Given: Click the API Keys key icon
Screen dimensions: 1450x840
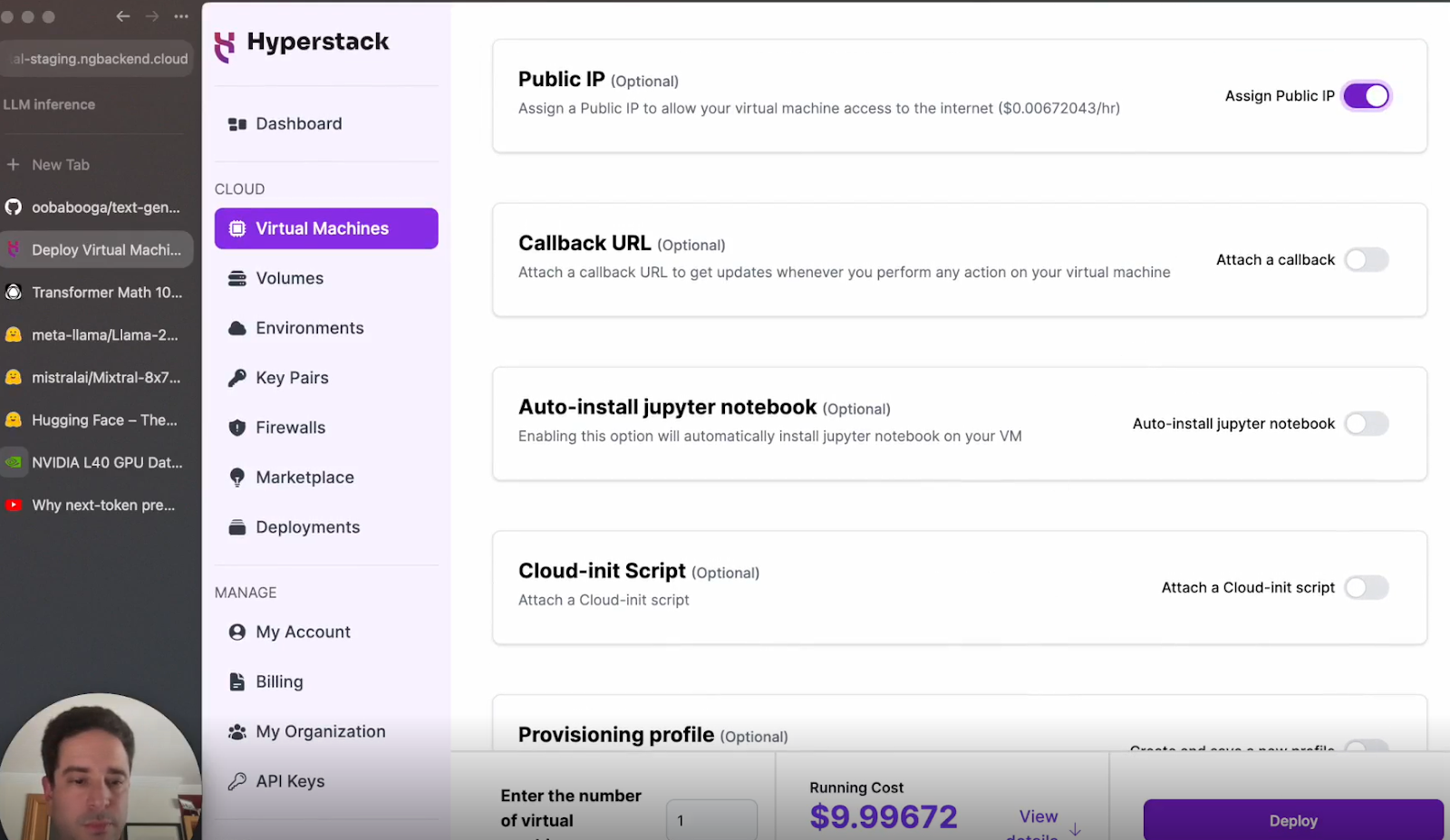Looking at the screenshot, I should [237, 781].
